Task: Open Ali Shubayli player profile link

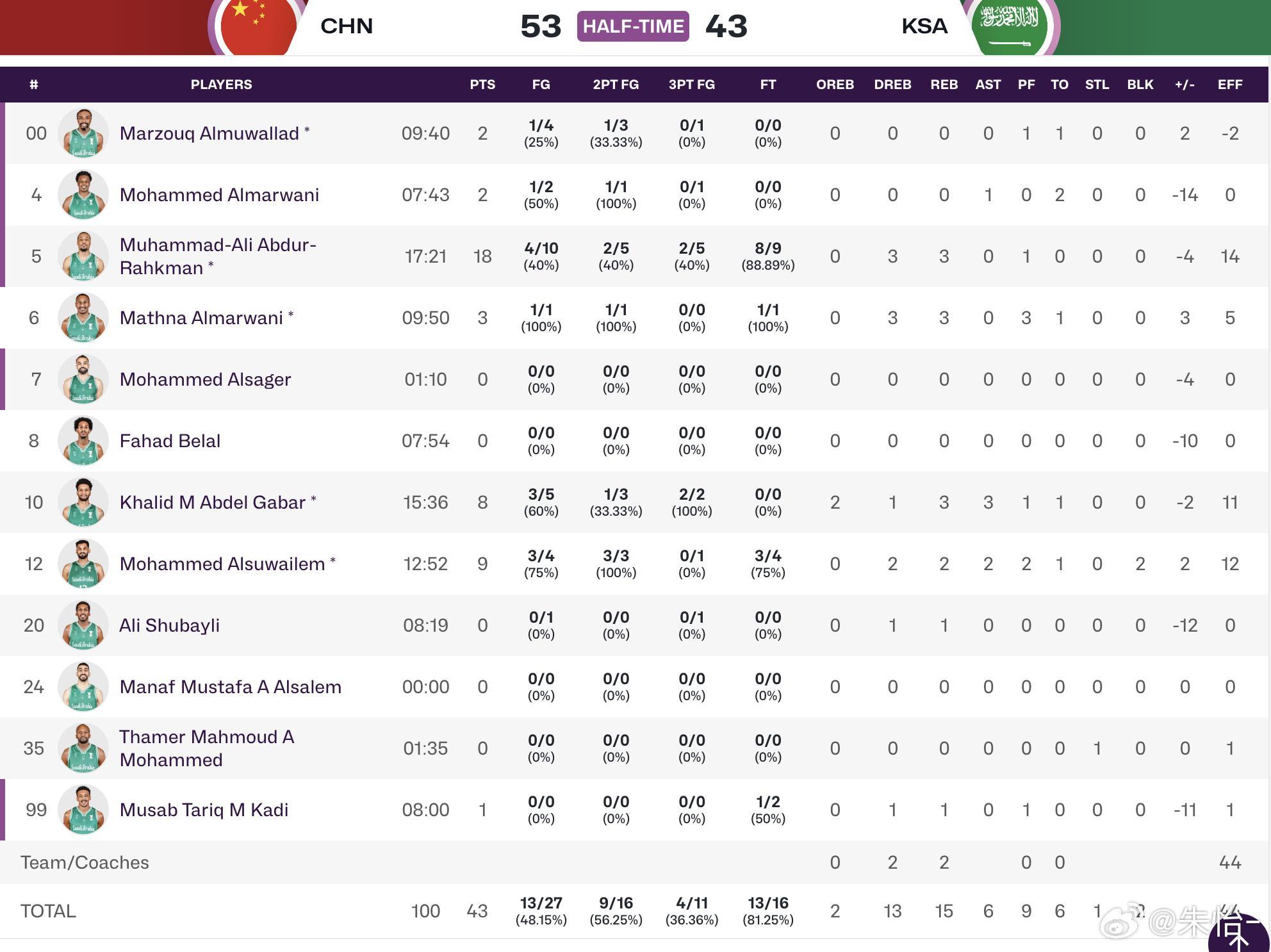Action: pos(169,625)
